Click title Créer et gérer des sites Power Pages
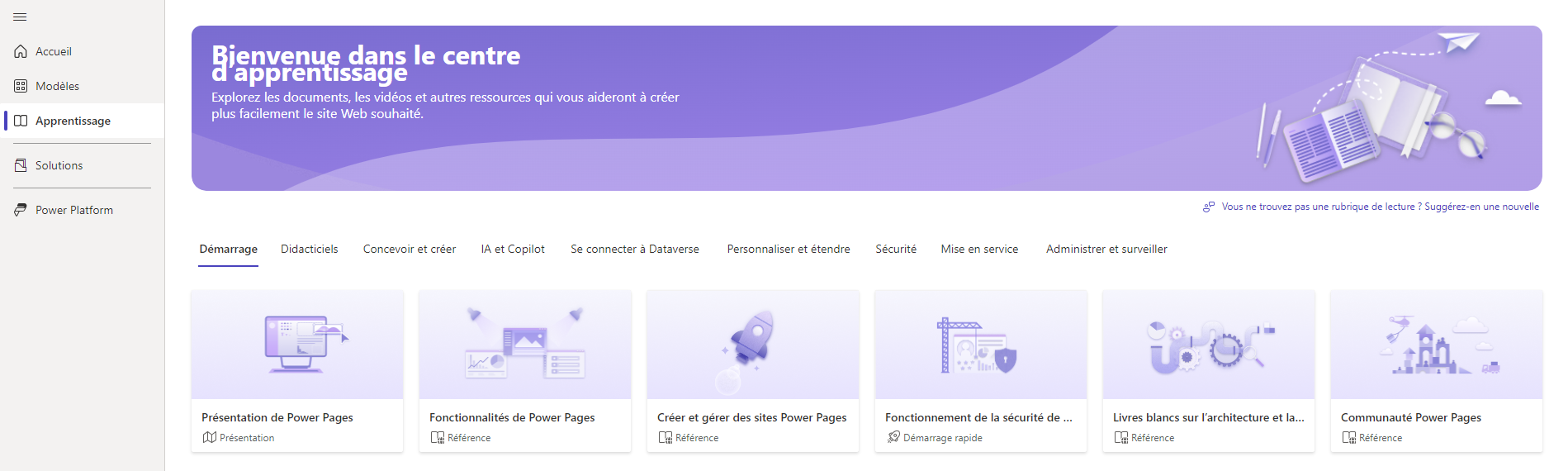The image size is (1568, 471). point(752,417)
